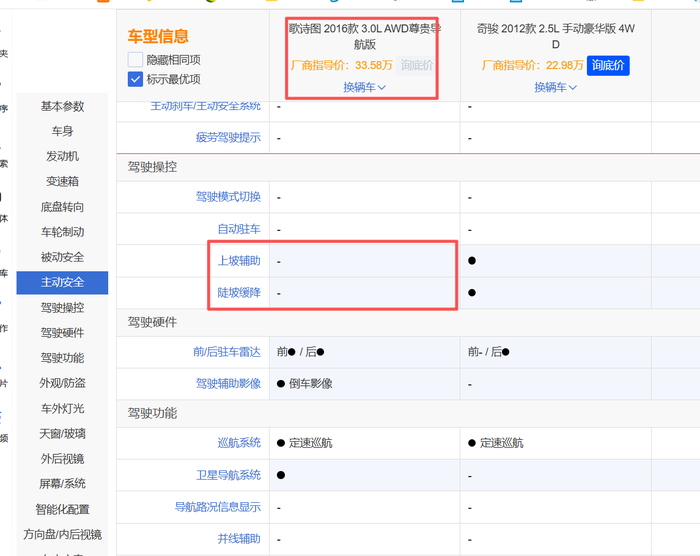Select highlighted 主动安全 sidebar item
The width and height of the screenshot is (700, 556).
point(62,282)
